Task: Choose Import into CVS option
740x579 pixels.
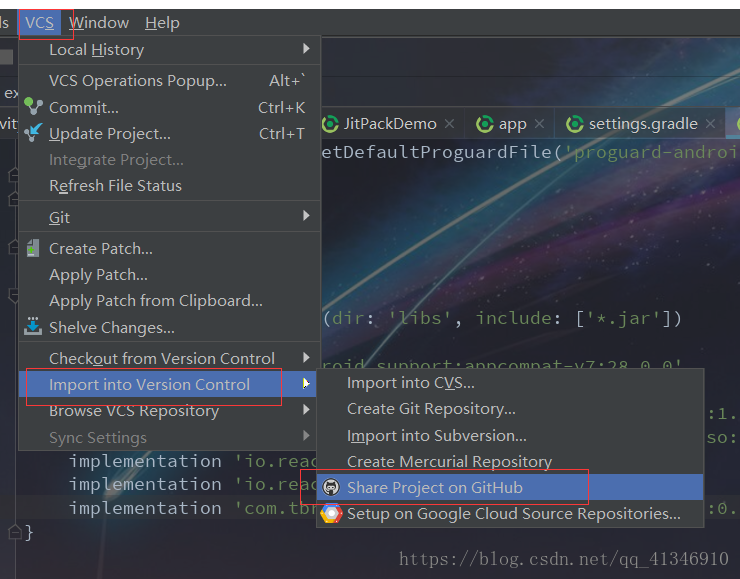Action: [x=510, y=383]
